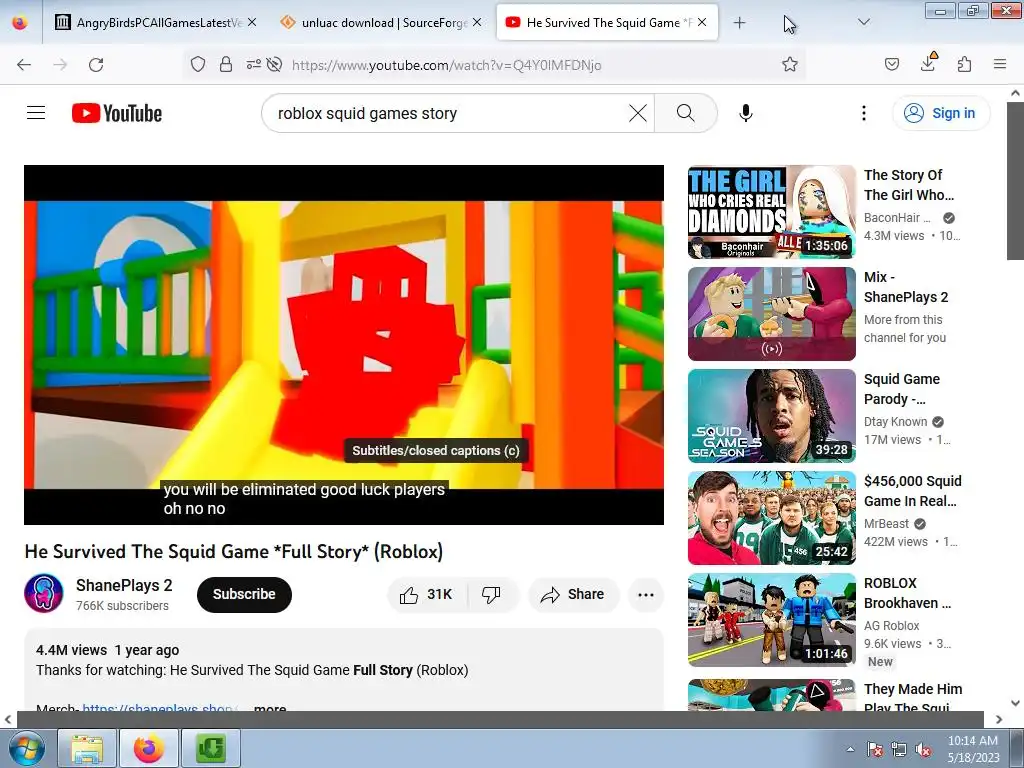The image size is (1024, 768).
Task: Open the Firefox downloads panel
Action: tap(928, 63)
